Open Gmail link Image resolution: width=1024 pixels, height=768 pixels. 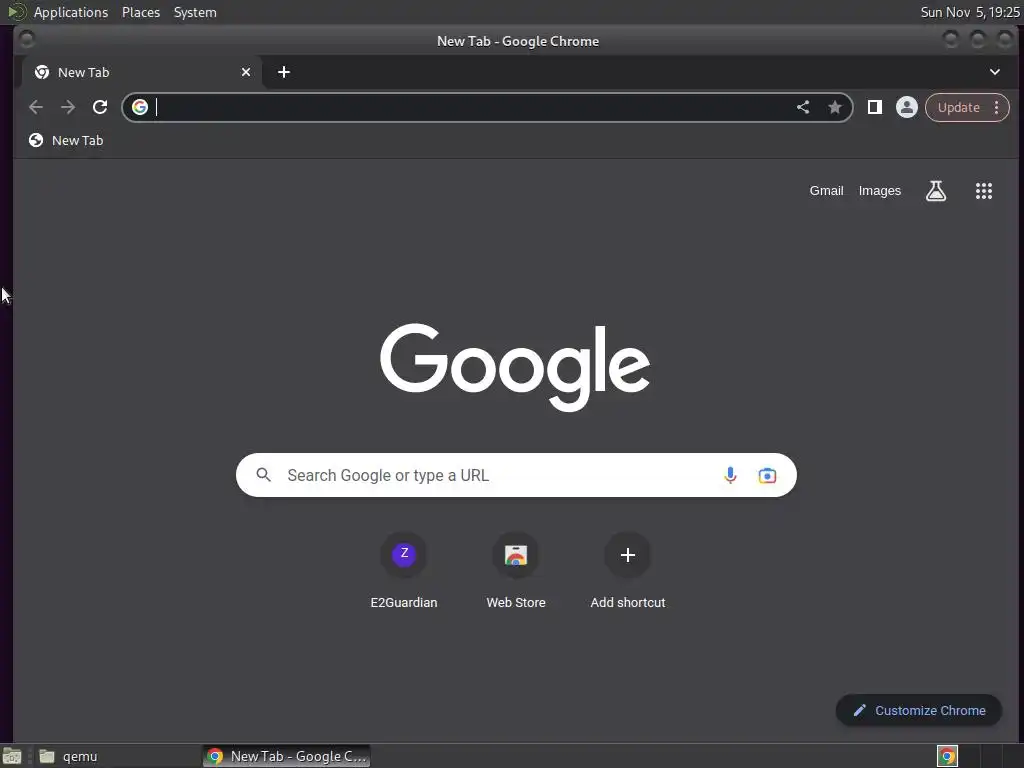pos(826,191)
